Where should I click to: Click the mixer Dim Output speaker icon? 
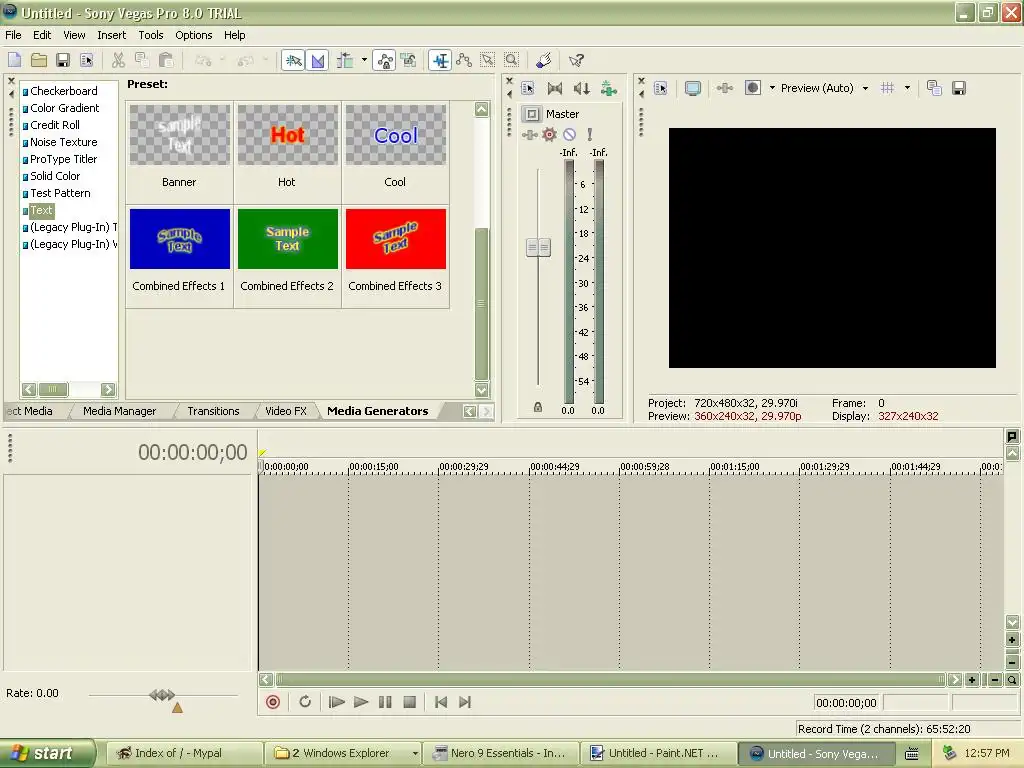point(581,88)
